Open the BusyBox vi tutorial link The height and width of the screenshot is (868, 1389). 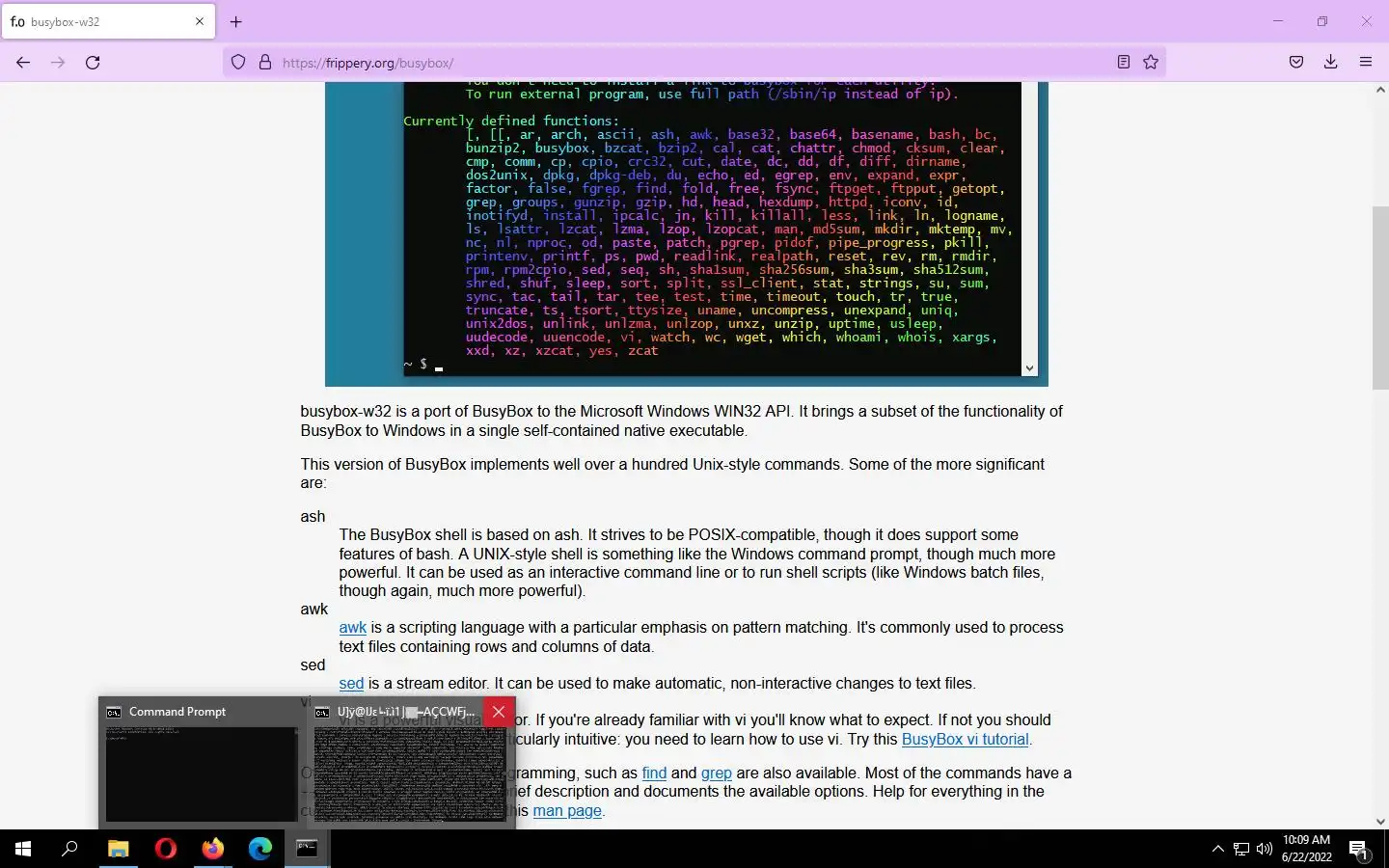click(965, 740)
